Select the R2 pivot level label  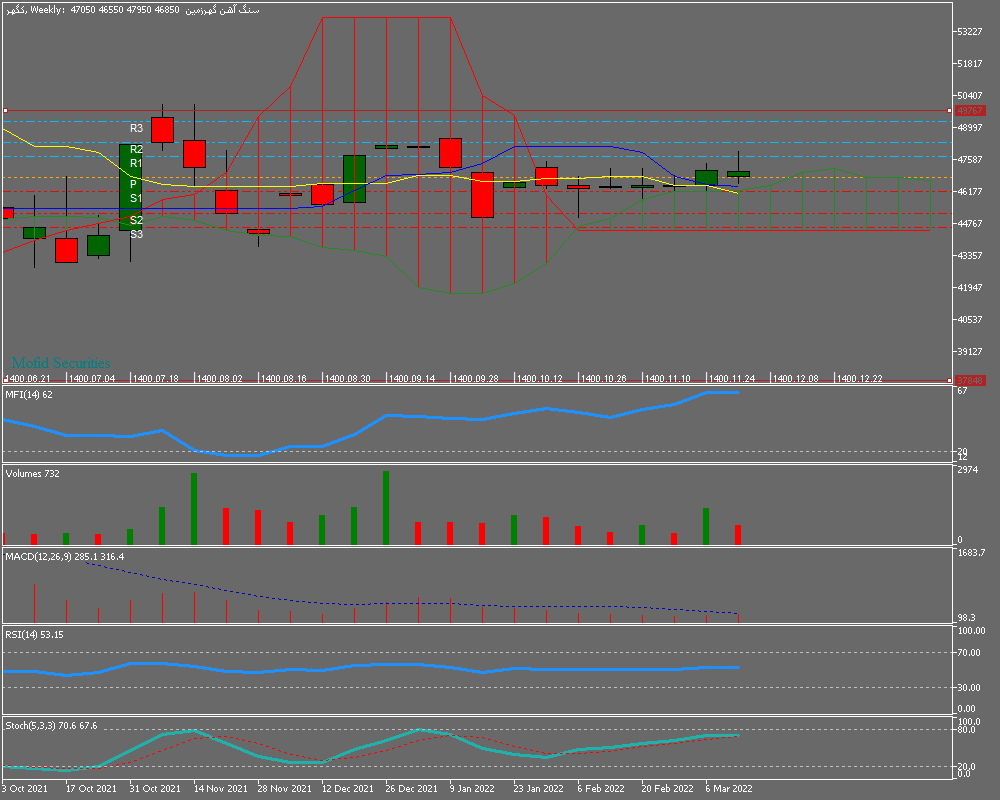coord(136,149)
